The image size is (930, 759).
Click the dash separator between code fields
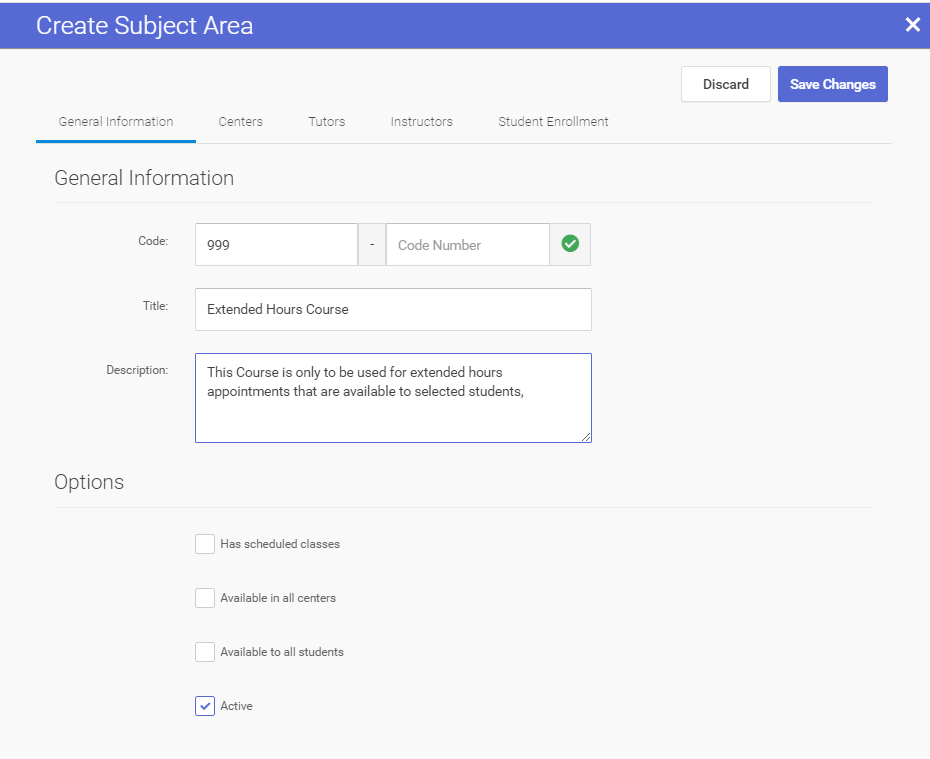pos(372,245)
